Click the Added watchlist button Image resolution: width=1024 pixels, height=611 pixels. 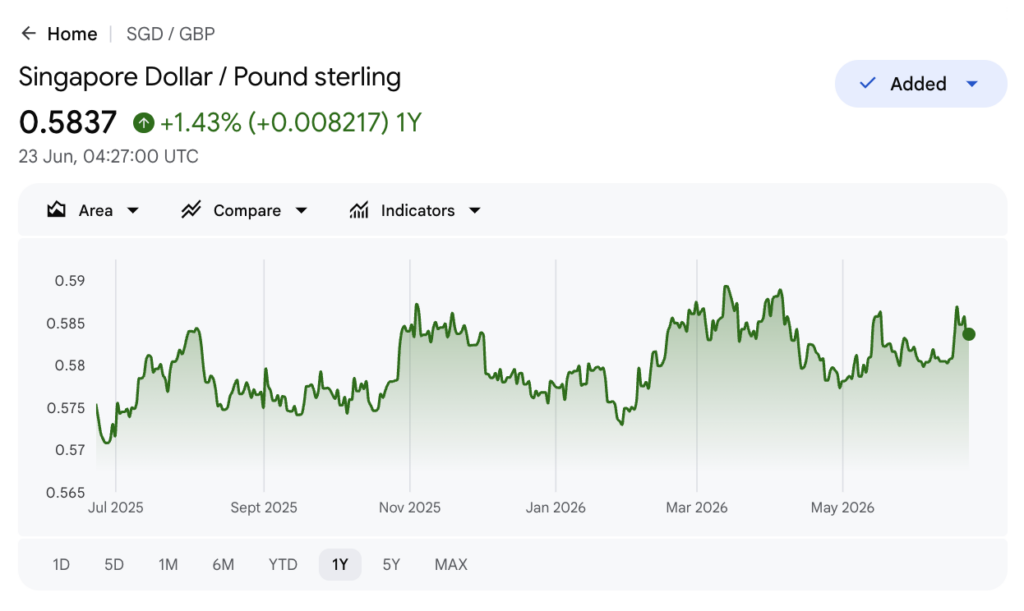tap(921, 84)
